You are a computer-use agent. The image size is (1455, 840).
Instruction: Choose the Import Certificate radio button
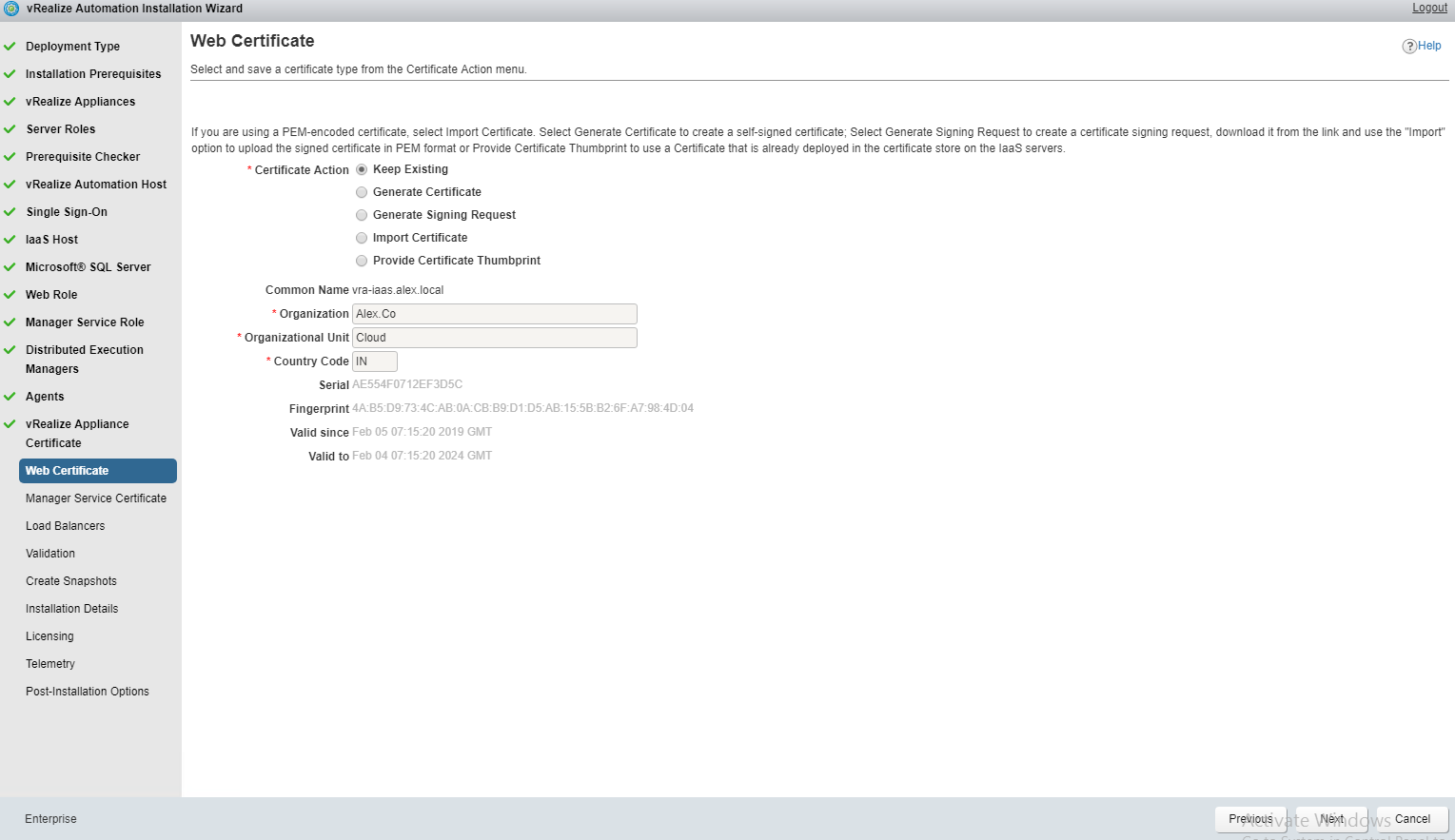(x=362, y=238)
